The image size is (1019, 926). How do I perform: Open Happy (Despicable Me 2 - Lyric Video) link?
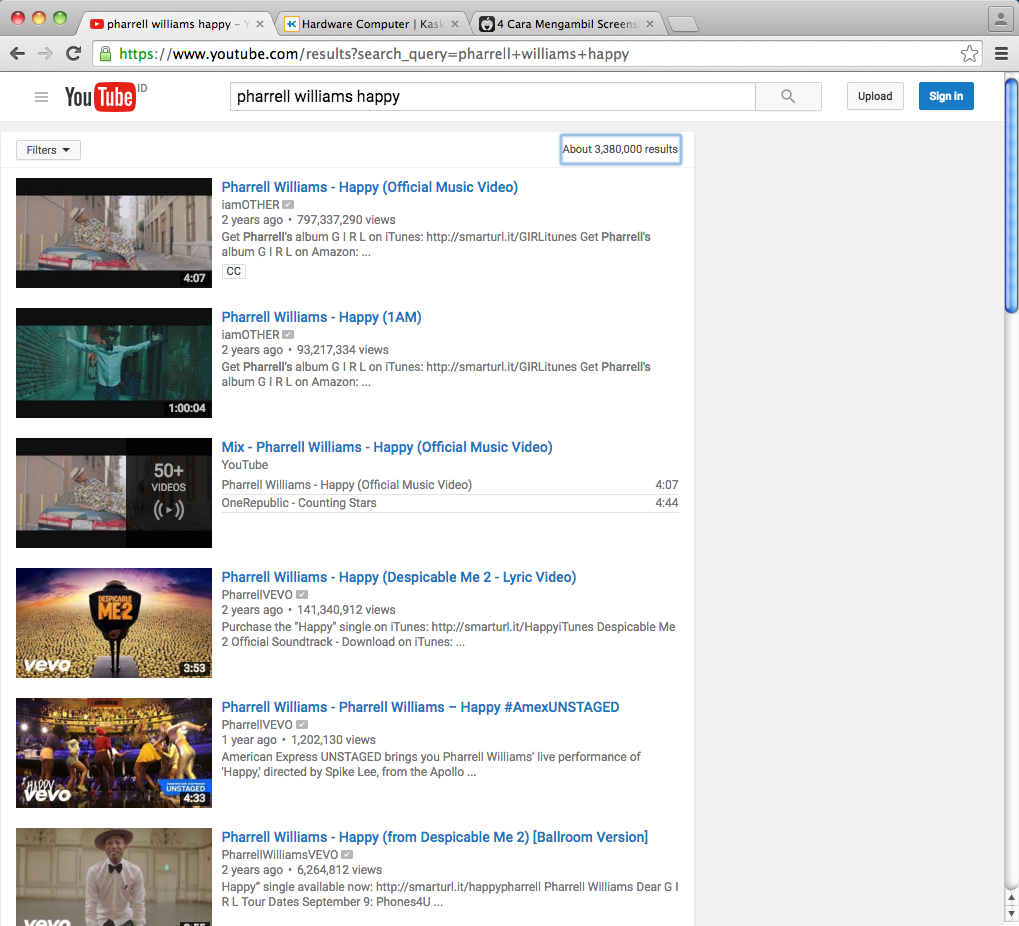(x=399, y=577)
